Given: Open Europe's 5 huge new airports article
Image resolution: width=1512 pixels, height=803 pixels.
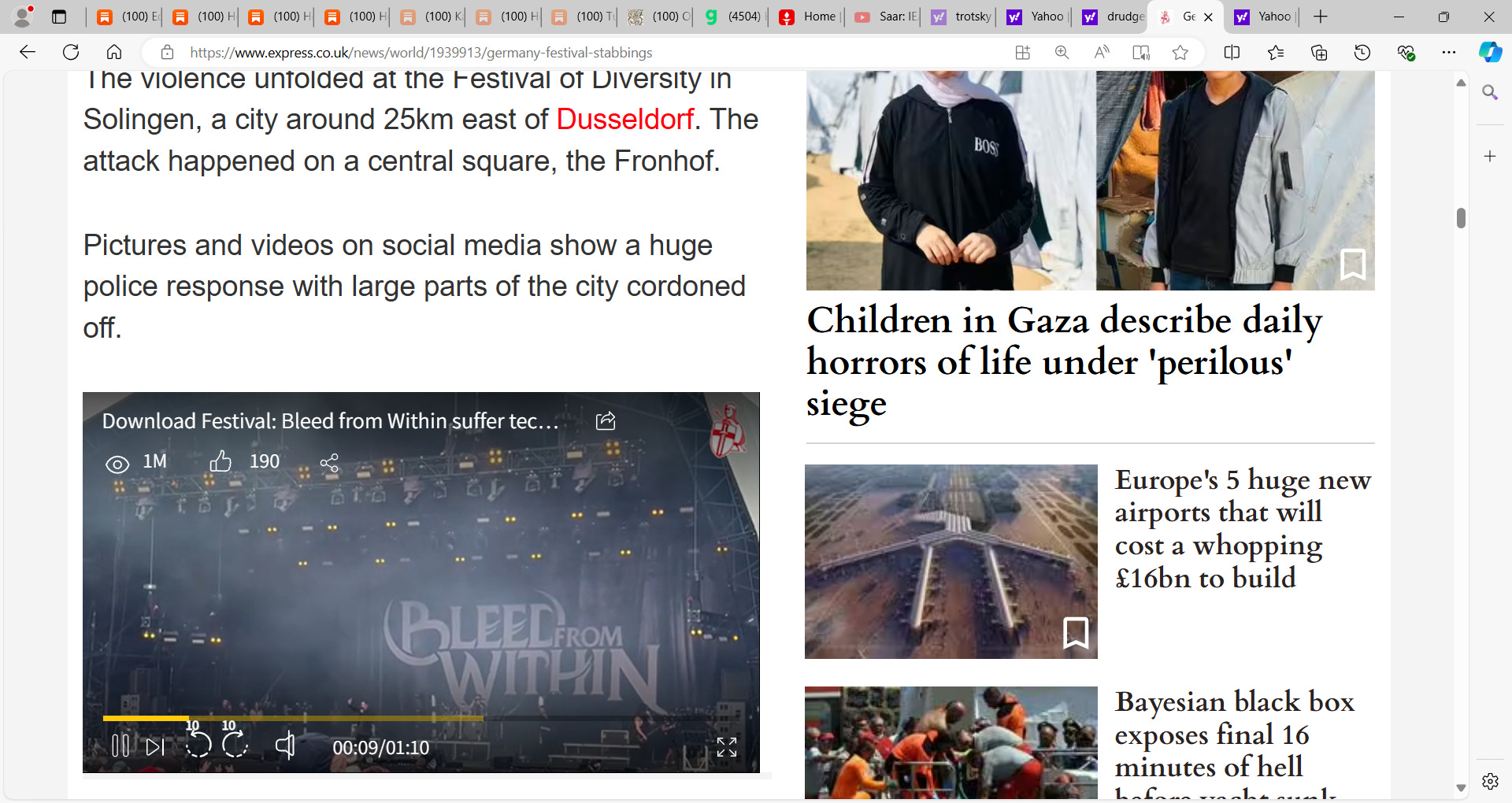Looking at the screenshot, I should [1243, 529].
